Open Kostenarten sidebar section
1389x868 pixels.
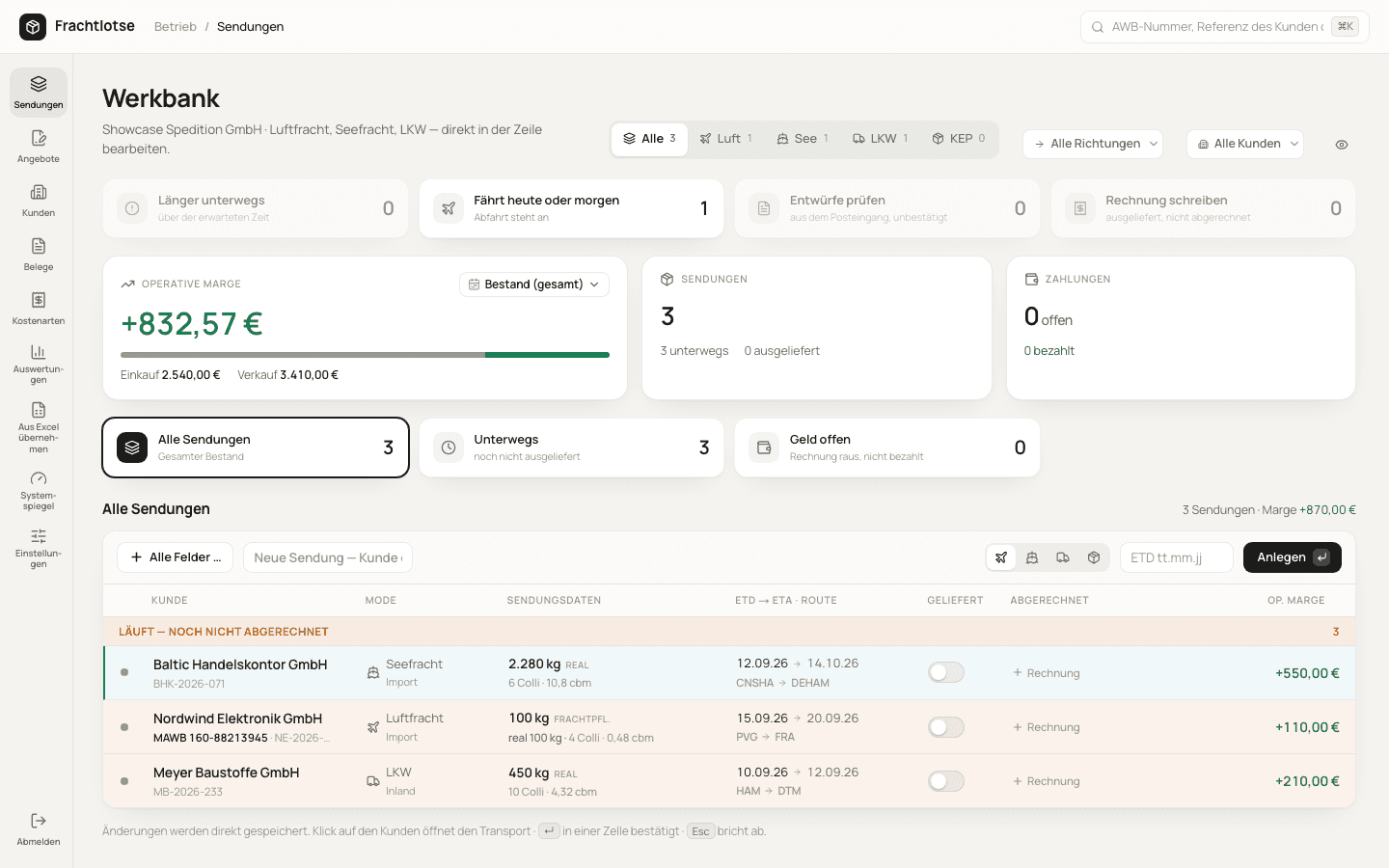pos(39,309)
